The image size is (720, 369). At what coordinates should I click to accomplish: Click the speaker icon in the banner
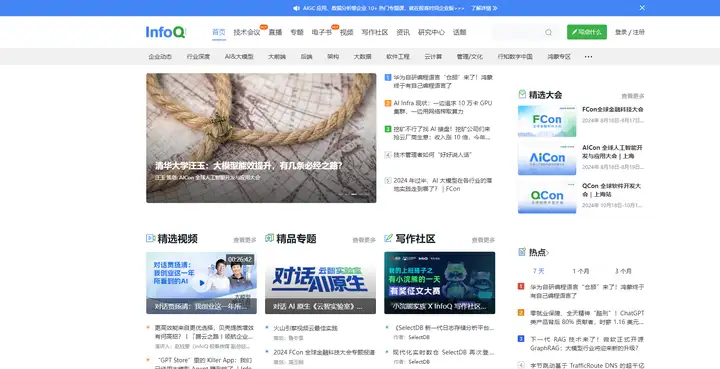pyautogui.click(x=296, y=8)
